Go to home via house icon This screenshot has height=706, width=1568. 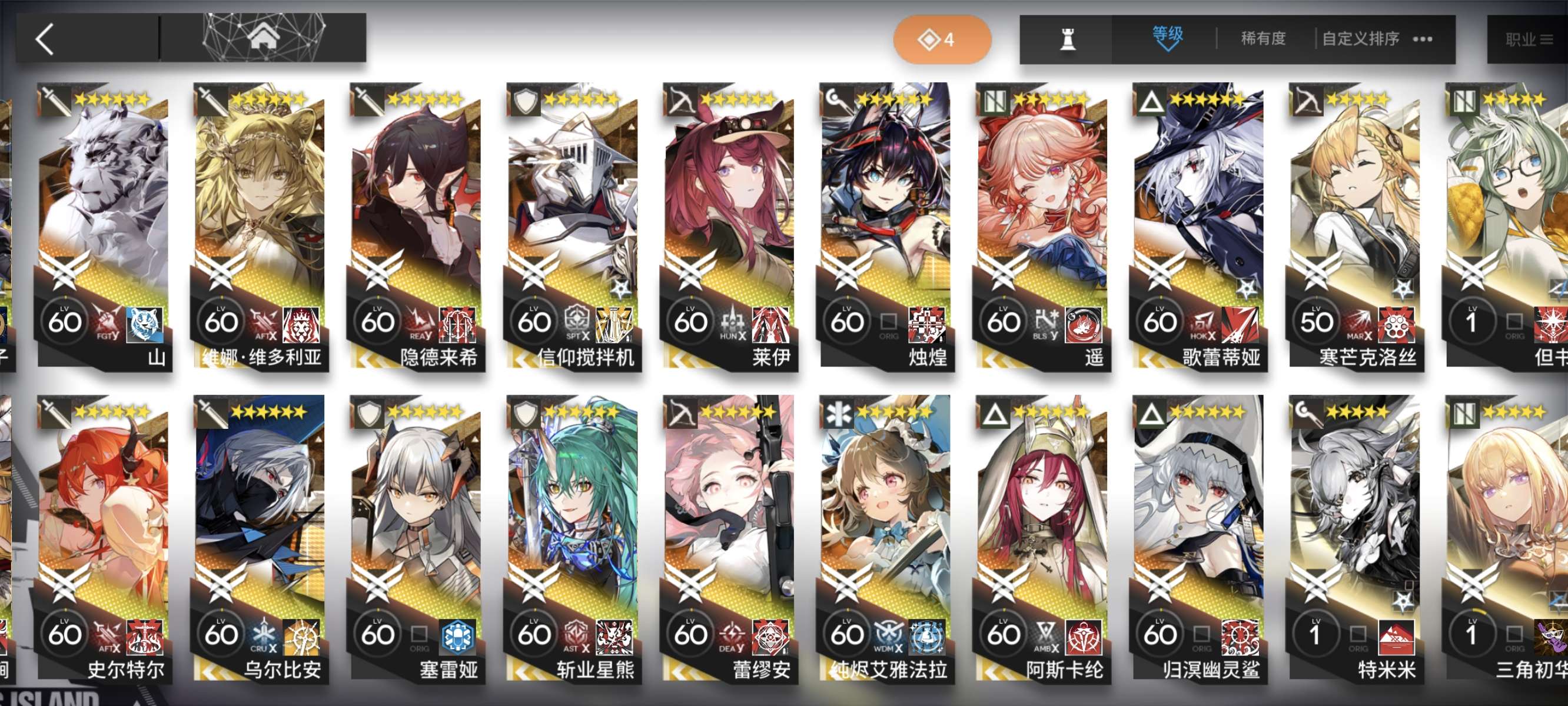tap(263, 36)
